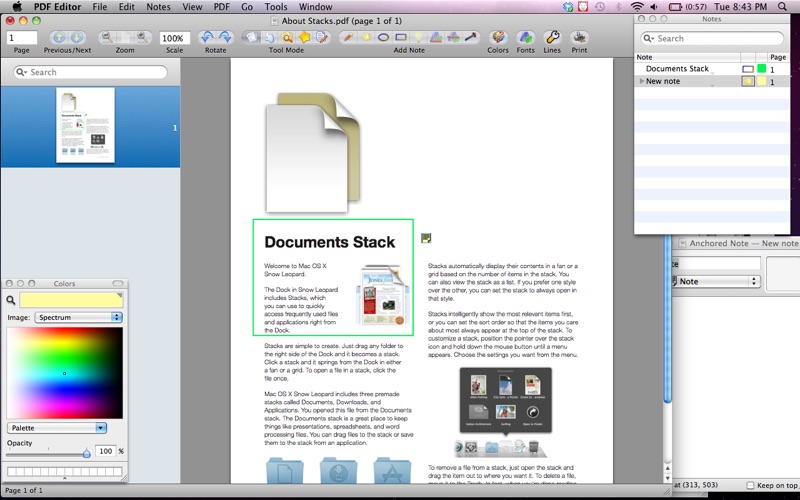
Task: Add a circle note
Action: [384, 37]
